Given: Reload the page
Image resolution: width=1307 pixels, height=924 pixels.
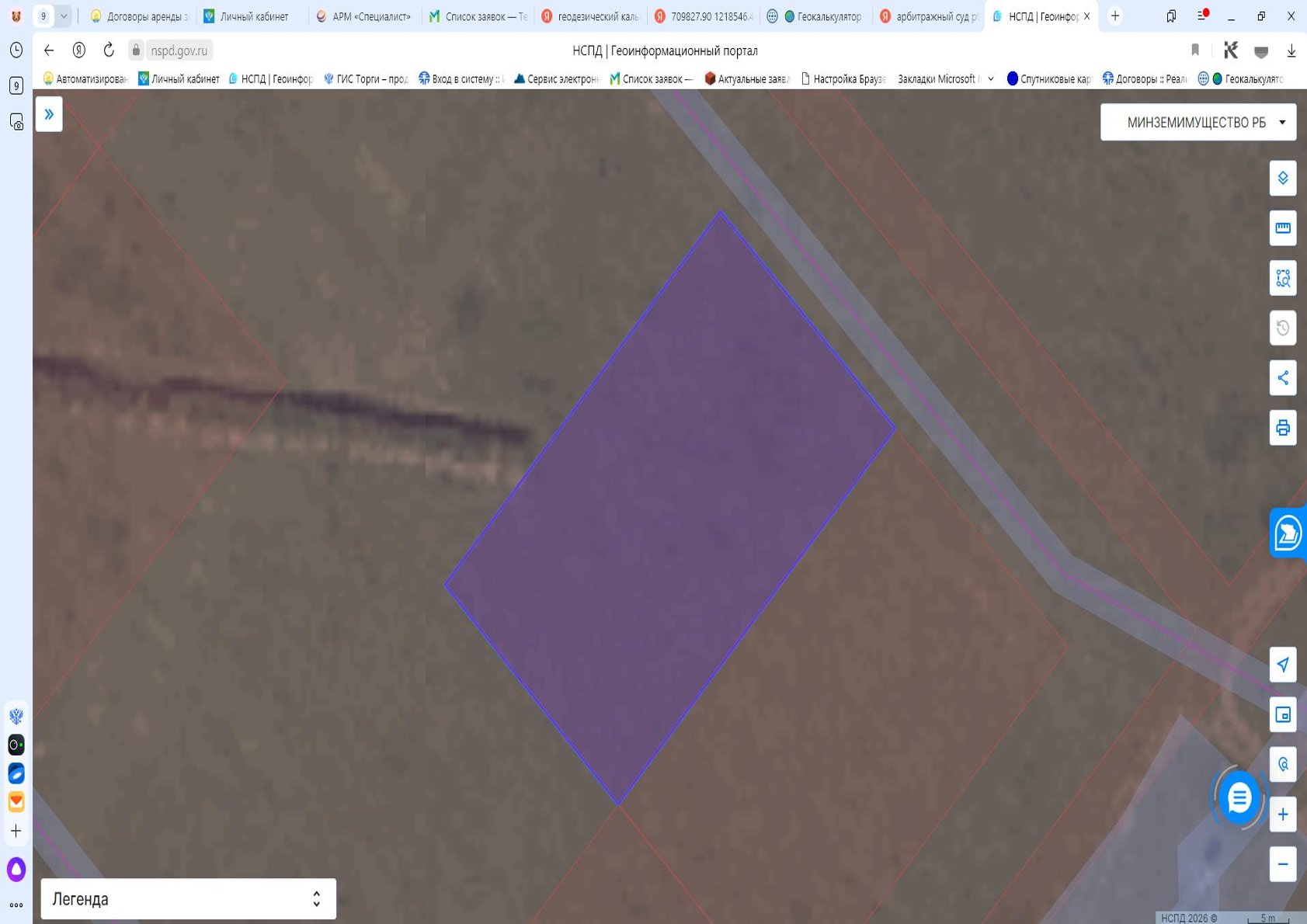Looking at the screenshot, I should 109,50.
